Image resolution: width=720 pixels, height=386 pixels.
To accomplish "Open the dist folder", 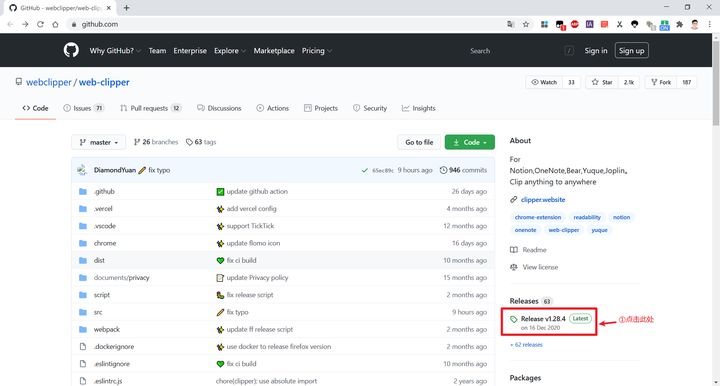I will 99,260.
